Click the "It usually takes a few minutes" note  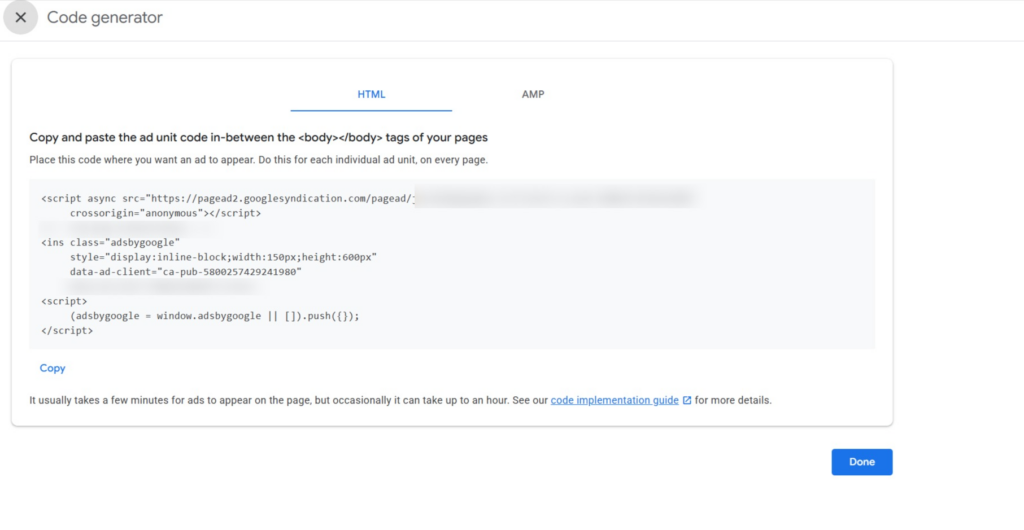tap(288, 400)
